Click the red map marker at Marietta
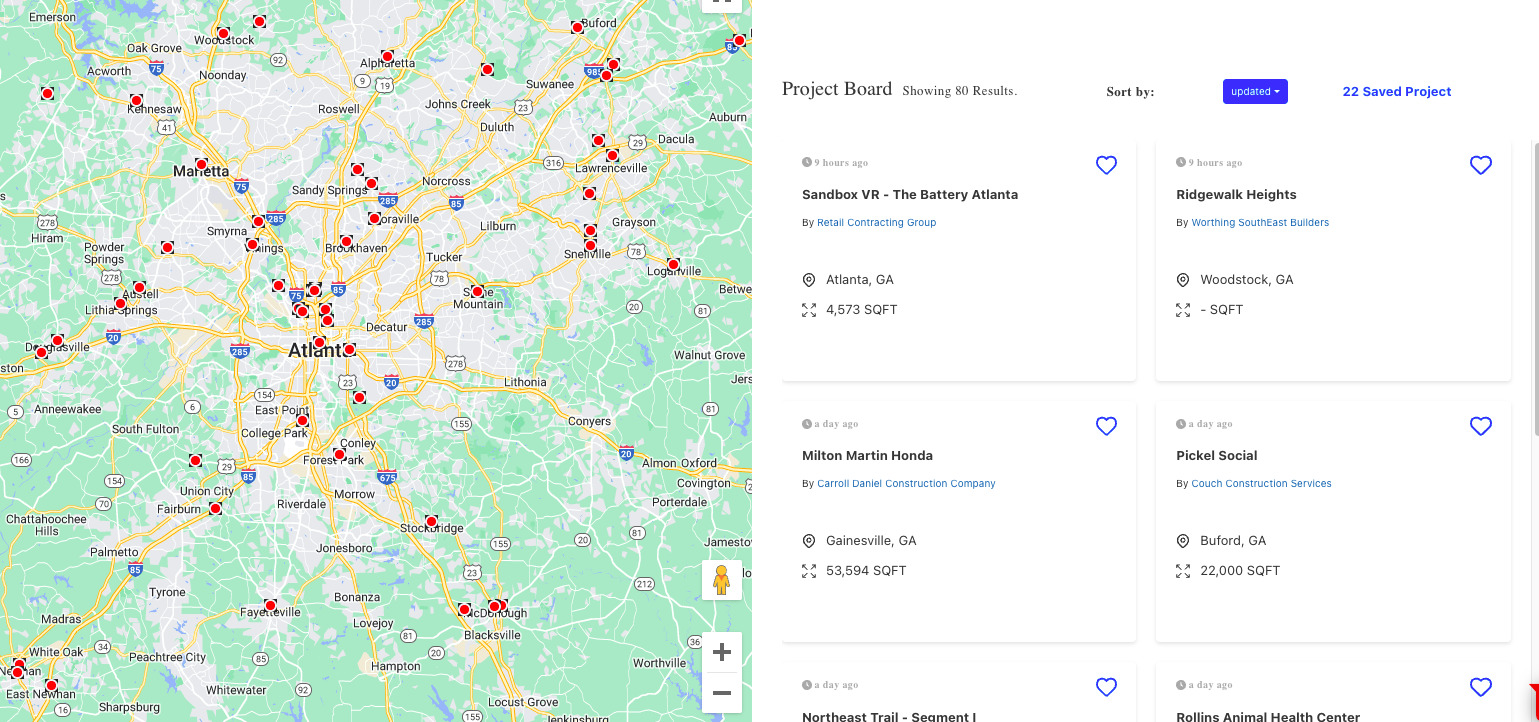The image size is (1539, 722). [201, 165]
